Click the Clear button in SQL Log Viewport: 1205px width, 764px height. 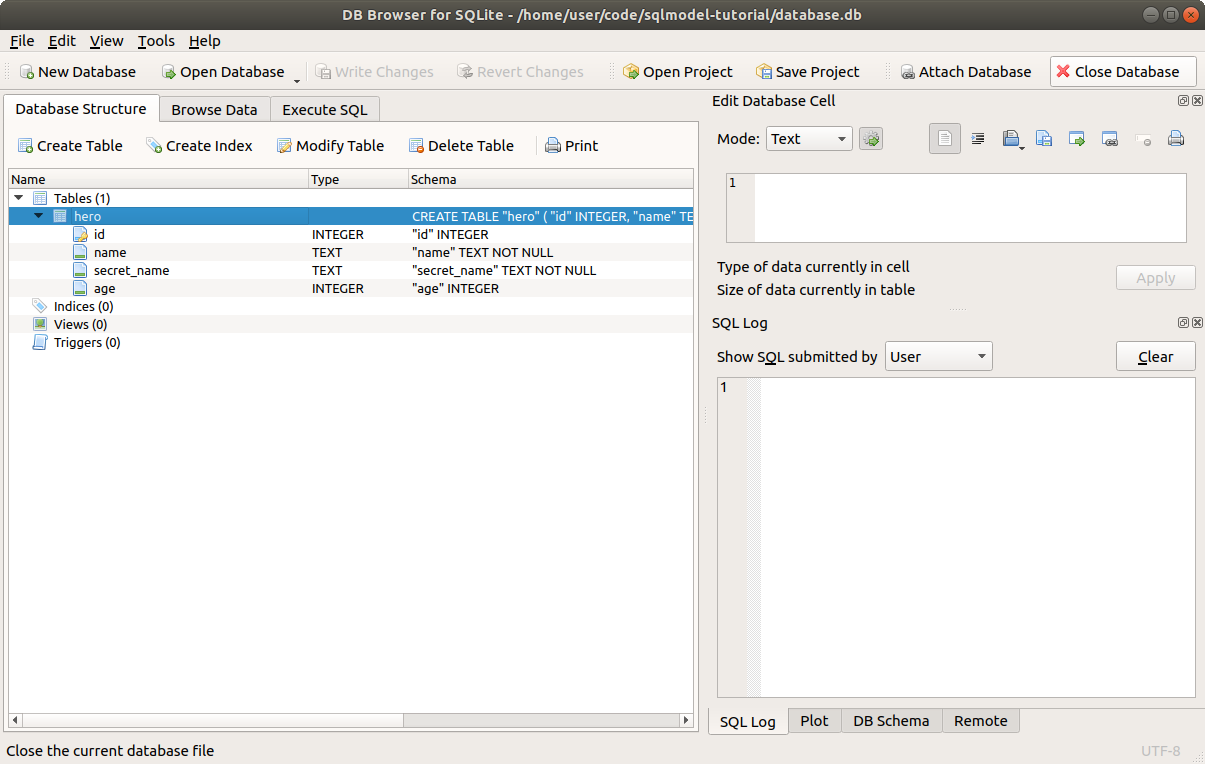point(1155,357)
